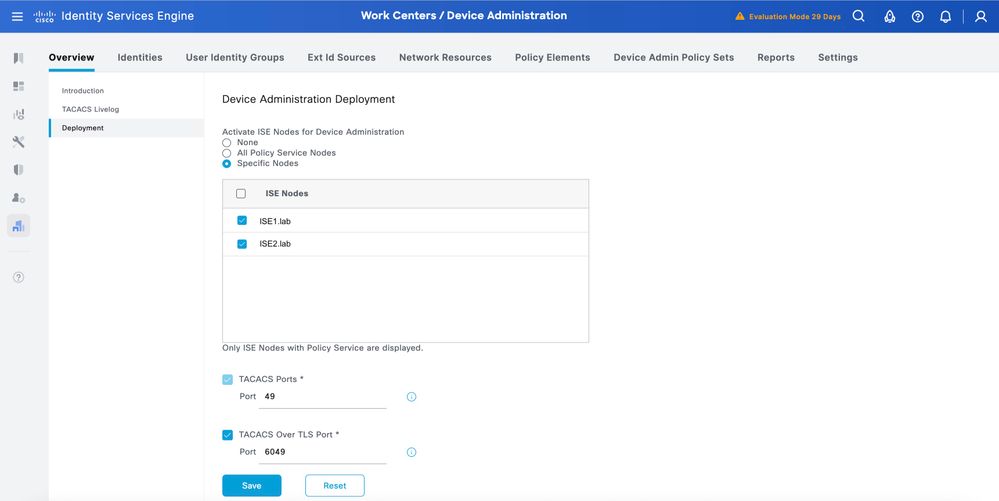Toggle the select-all ISE Nodes checkbox
999x501 pixels.
[241, 194]
